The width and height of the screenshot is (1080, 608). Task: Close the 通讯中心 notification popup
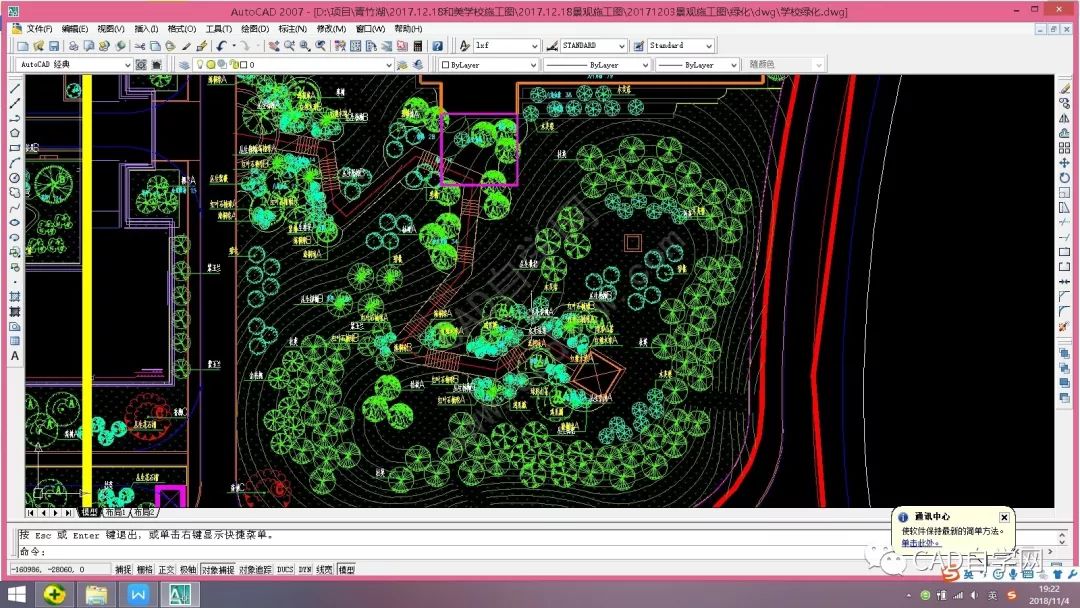coord(1004,517)
